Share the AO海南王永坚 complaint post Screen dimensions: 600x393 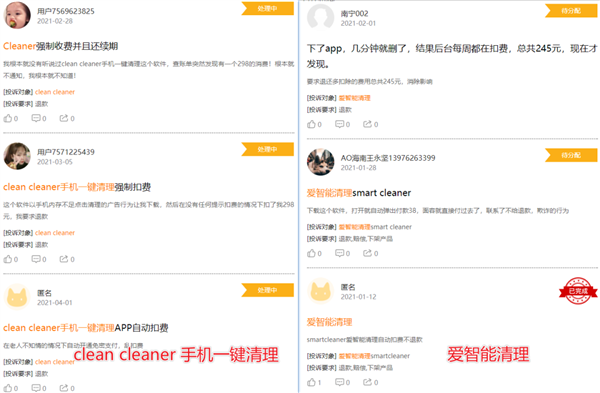[370, 253]
